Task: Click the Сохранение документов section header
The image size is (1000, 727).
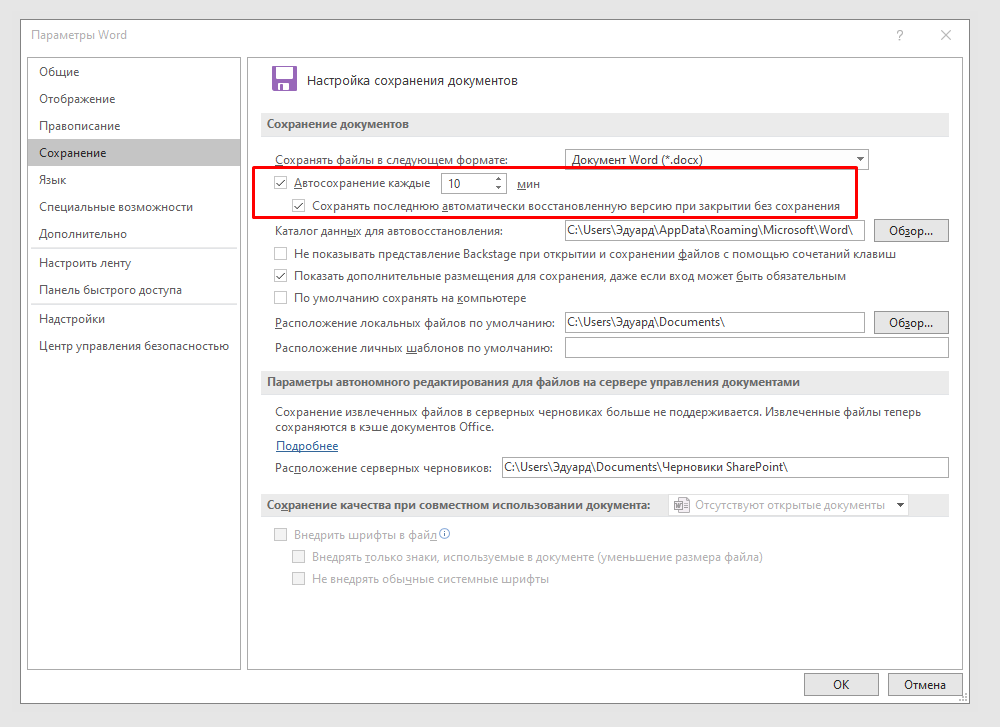Action: 605,124
